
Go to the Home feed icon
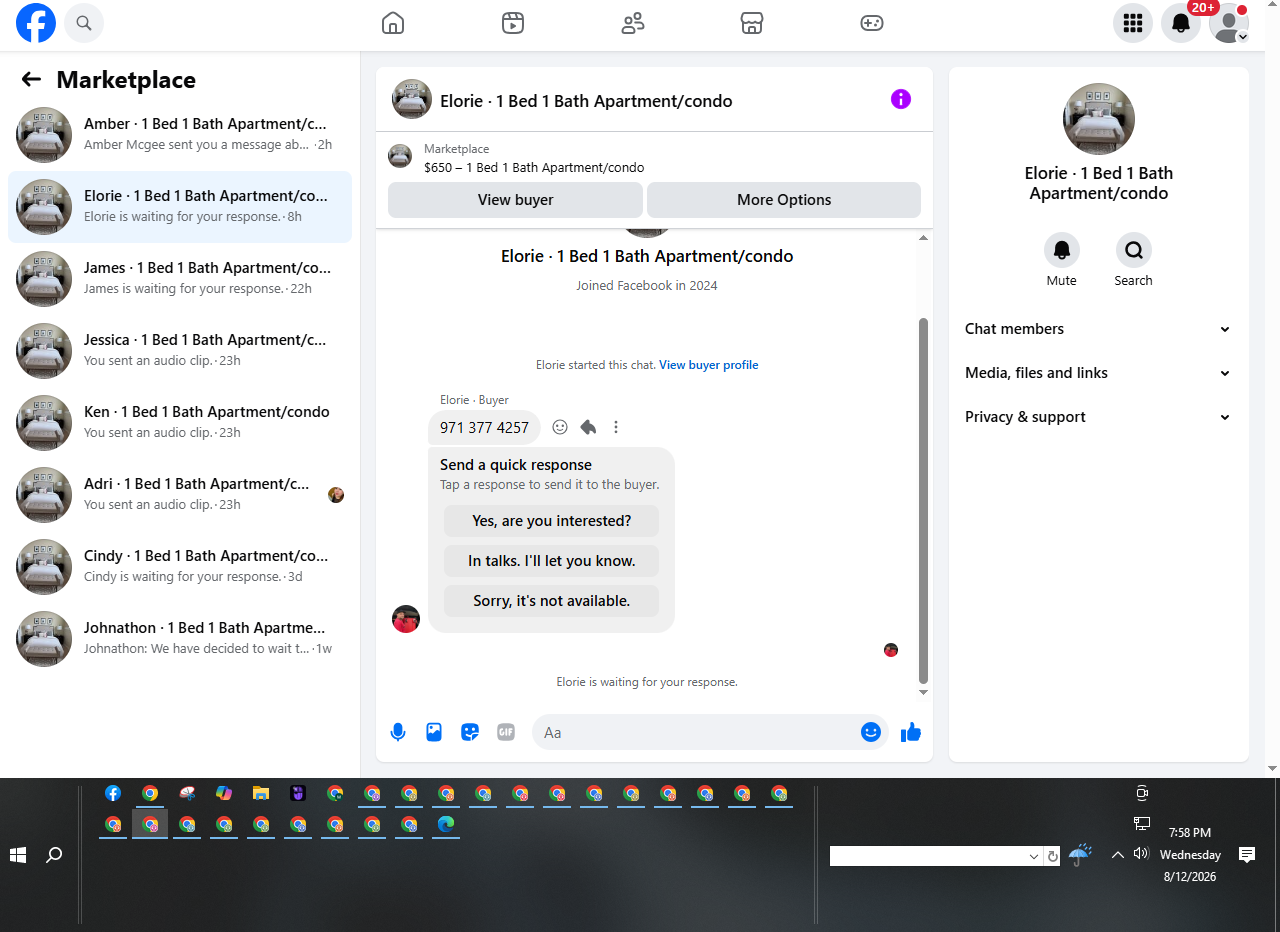(x=393, y=23)
